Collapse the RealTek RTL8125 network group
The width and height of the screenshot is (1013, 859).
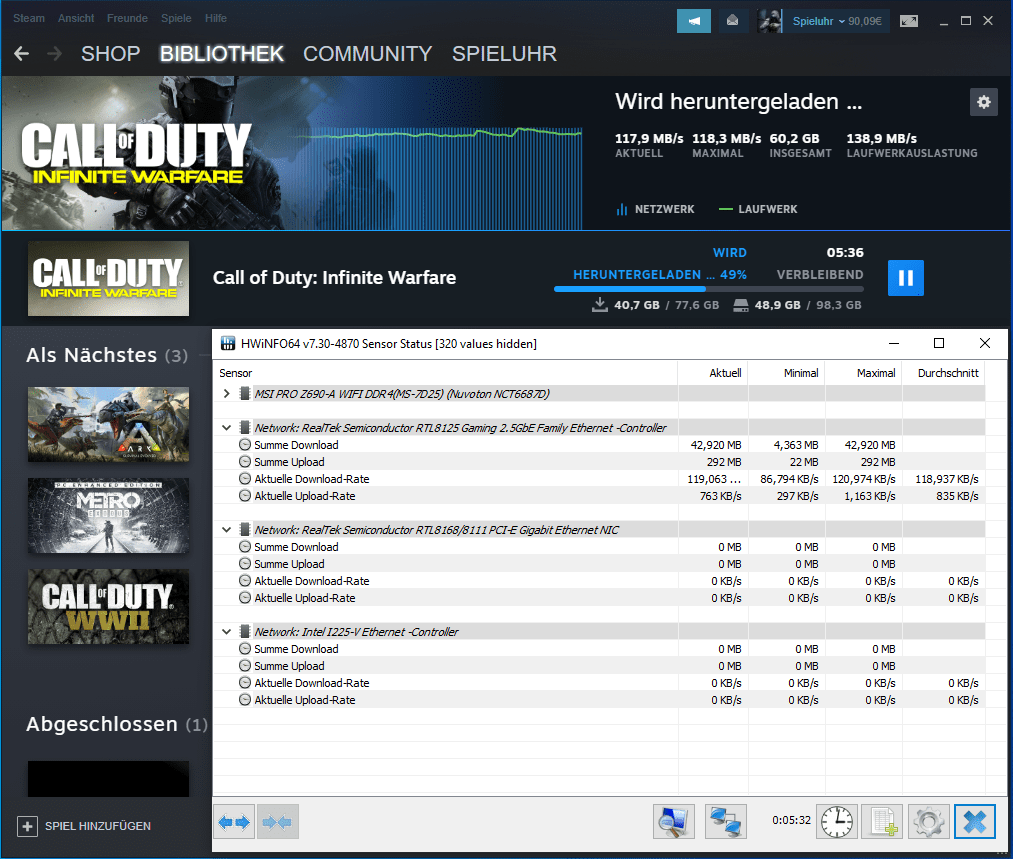[x=226, y=428]
